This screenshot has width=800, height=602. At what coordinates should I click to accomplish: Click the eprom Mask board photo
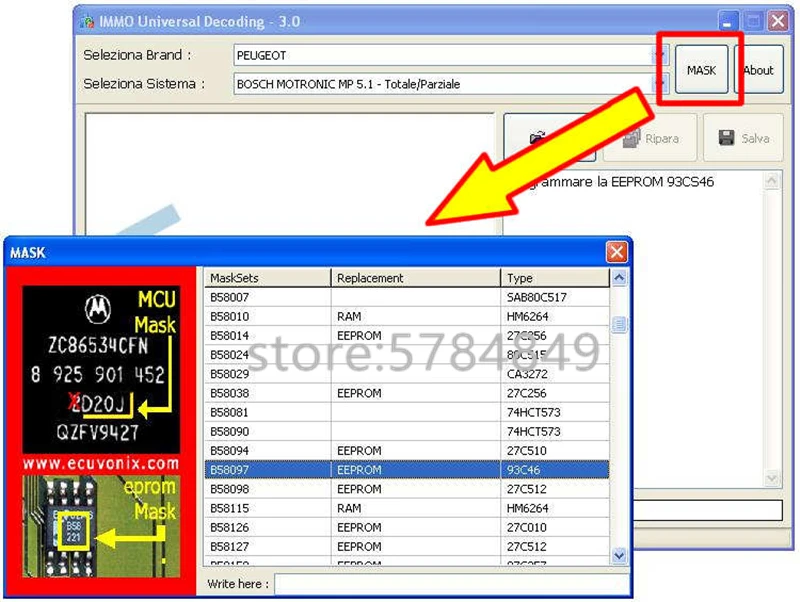(x=101, y=526)
